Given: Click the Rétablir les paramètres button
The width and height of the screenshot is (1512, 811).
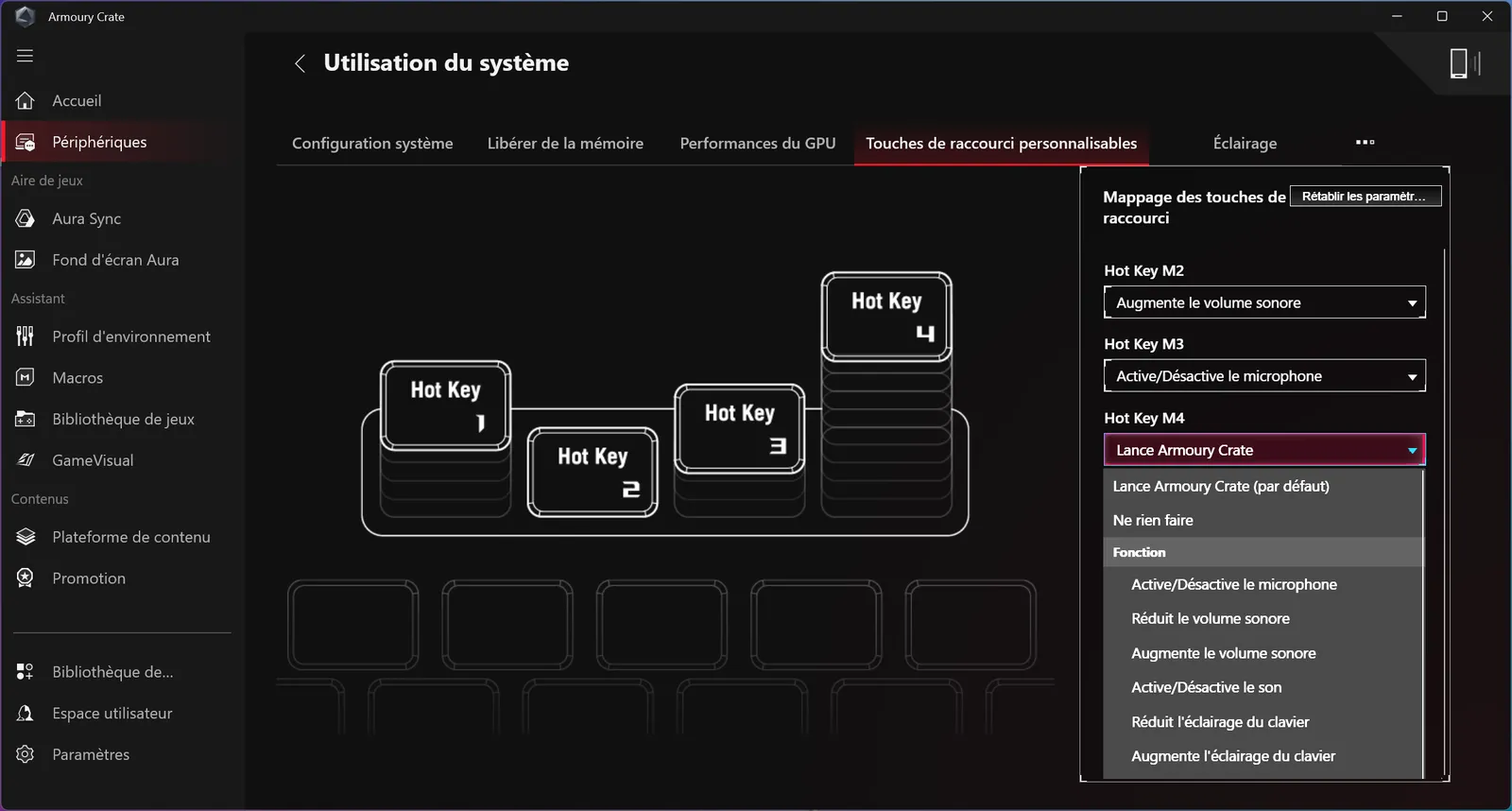Looking at the screenshot, I should coord(1364,197).
